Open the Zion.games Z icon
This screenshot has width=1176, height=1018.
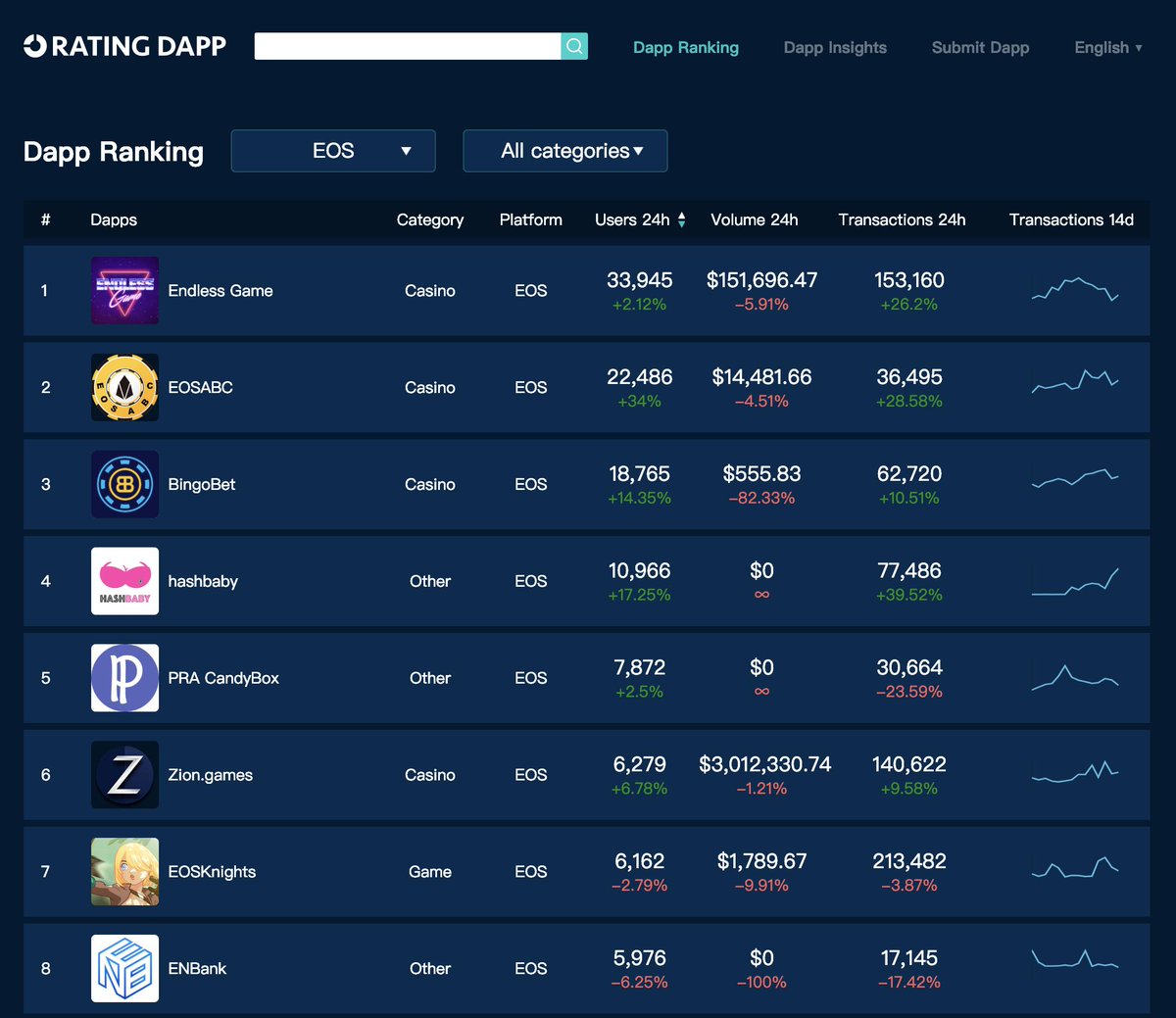pos(124,775)
